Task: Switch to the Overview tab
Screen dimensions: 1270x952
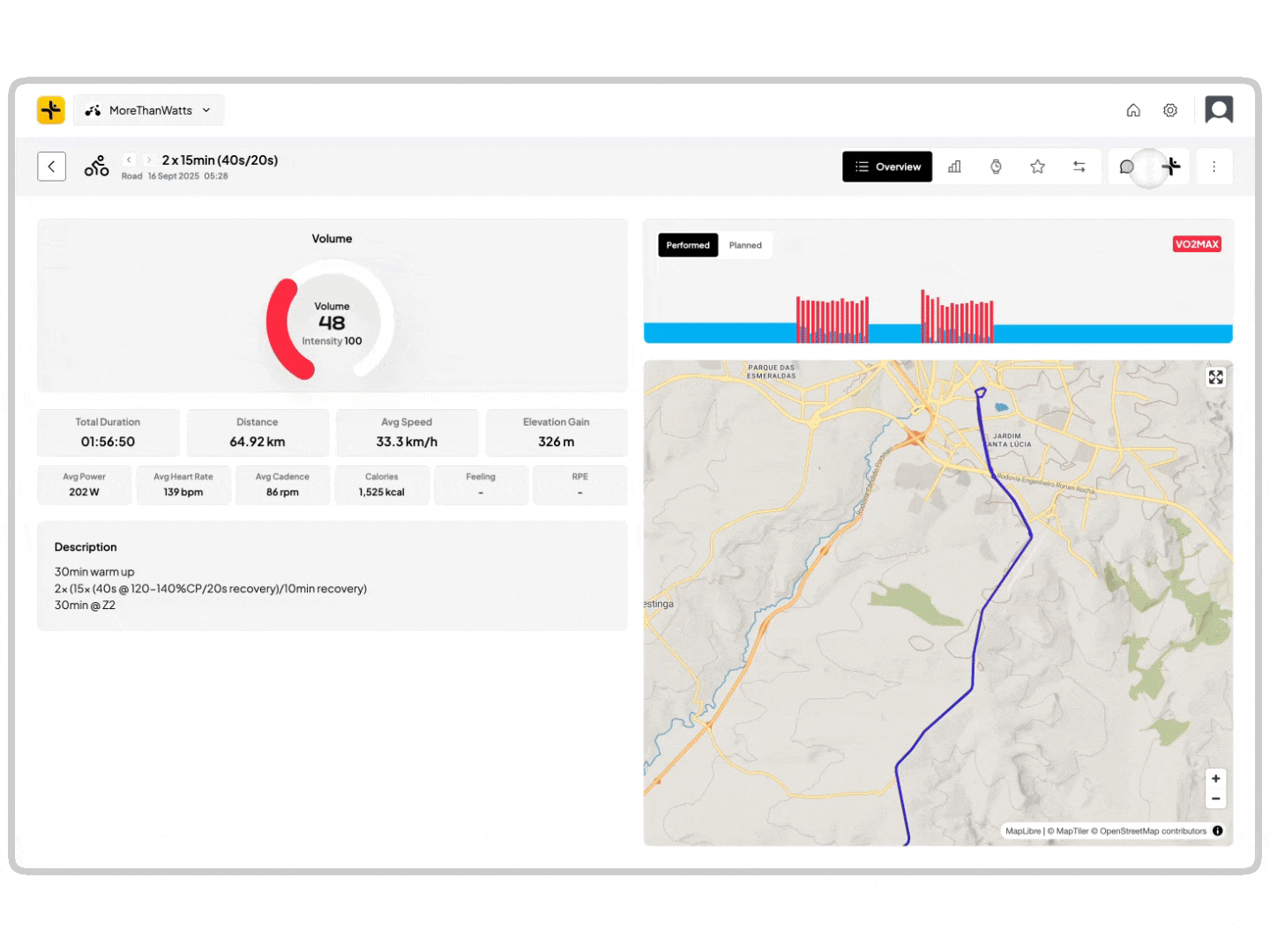Action: pyautogui.click(x=887, y=167)
